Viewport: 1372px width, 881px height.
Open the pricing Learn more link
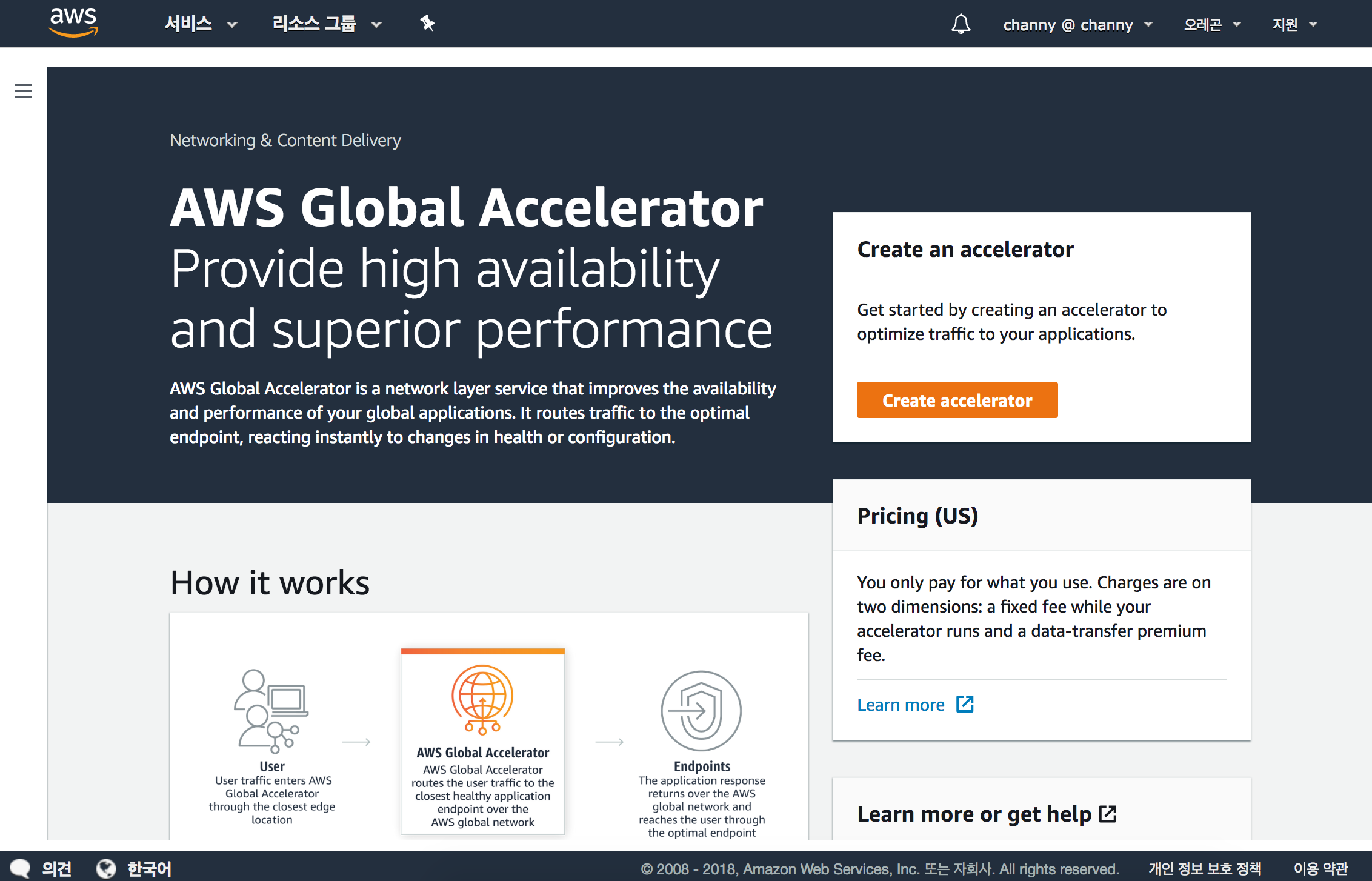(x=901, y=705)
